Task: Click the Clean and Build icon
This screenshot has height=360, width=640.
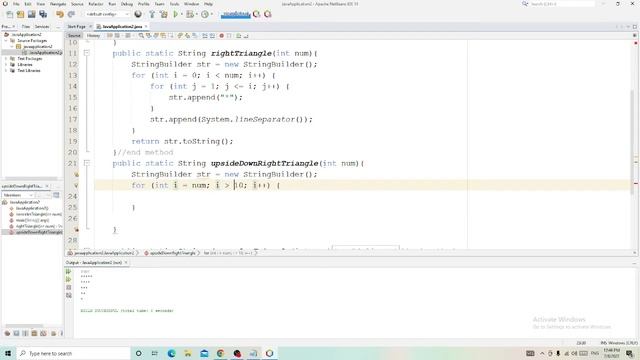Action: pyautogui.click(x=164, y=14)
